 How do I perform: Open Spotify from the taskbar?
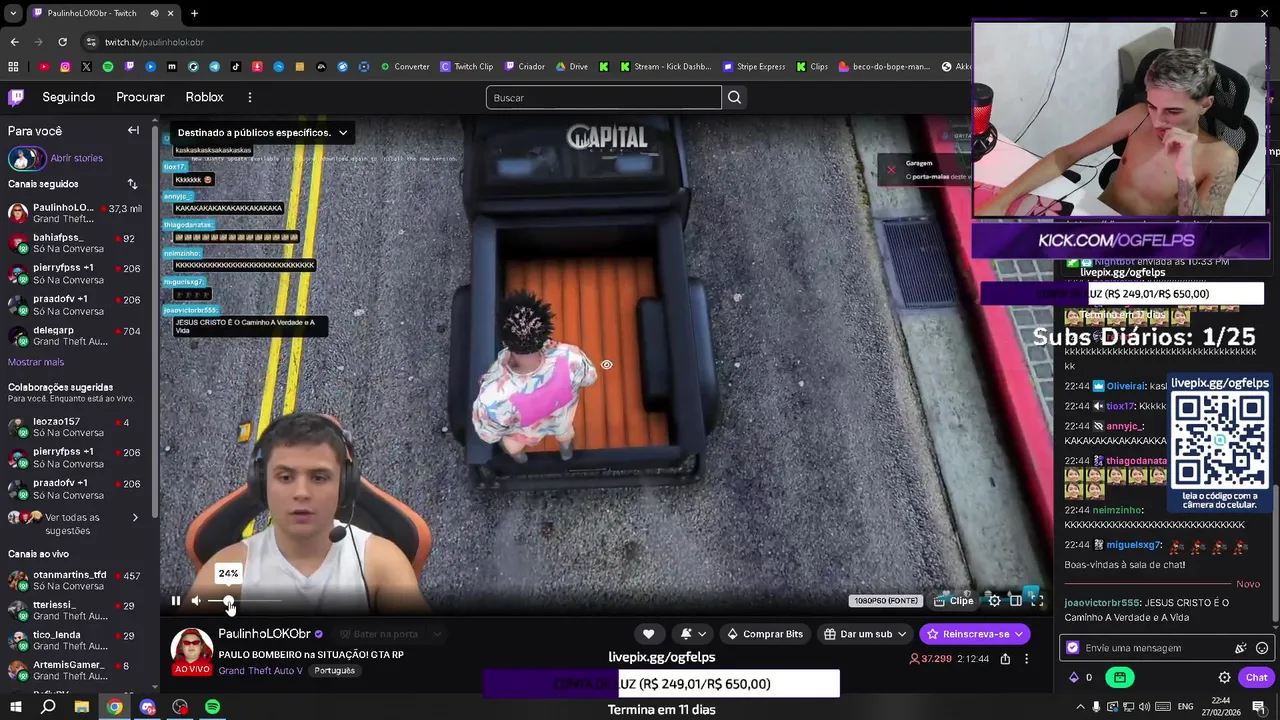212,707
